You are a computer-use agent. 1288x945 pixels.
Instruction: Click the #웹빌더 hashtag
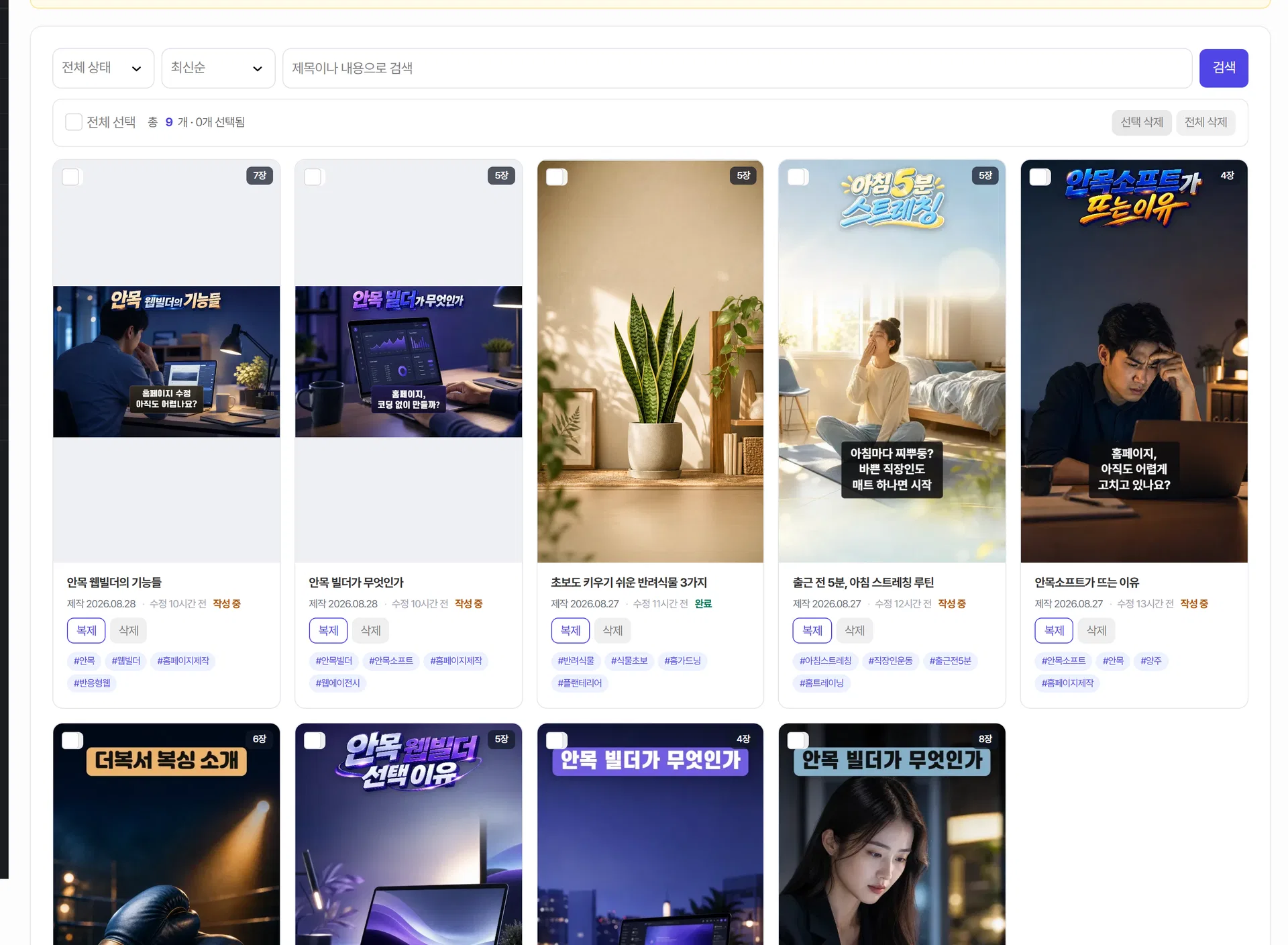coord(126,661)
